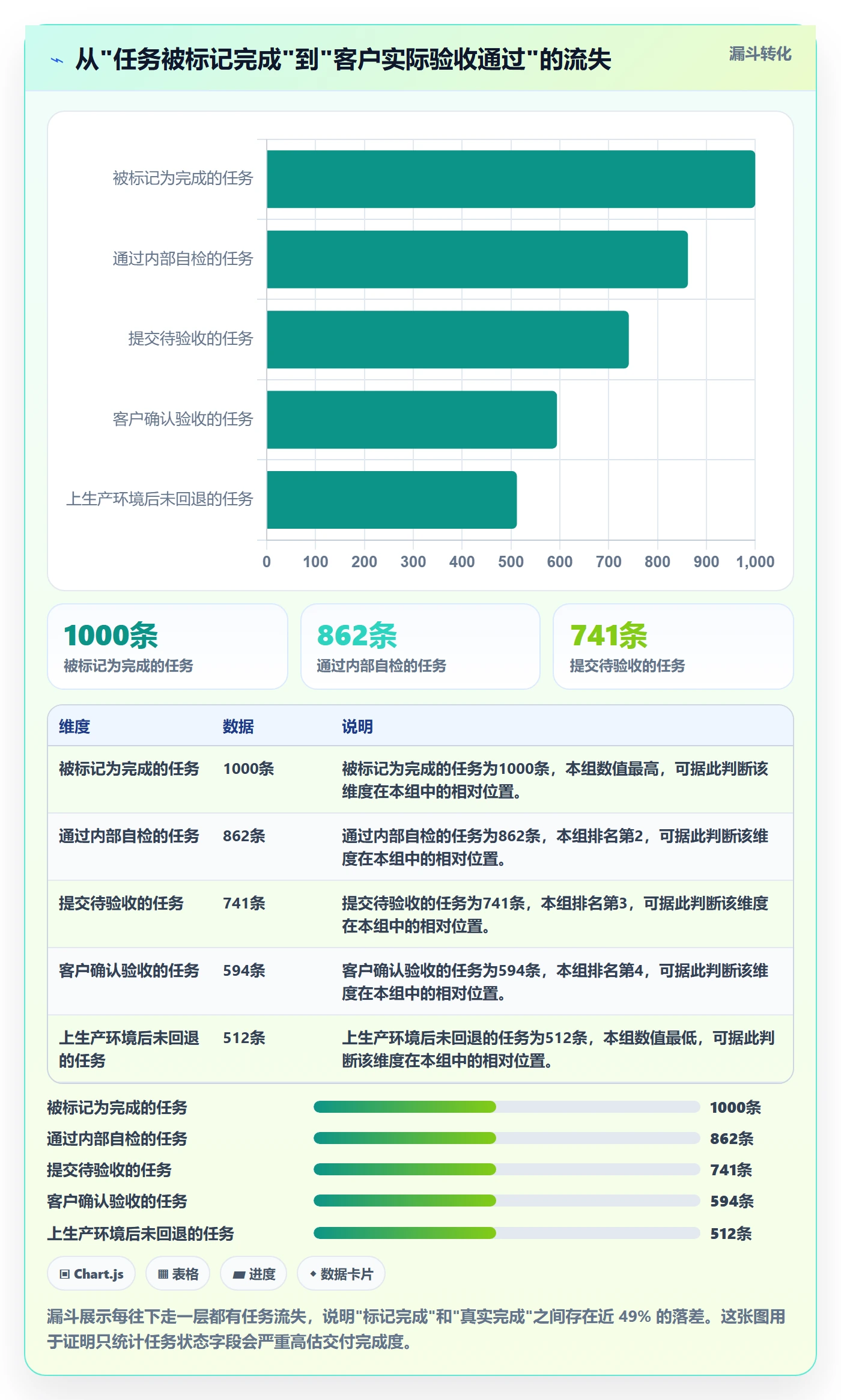Click the 说明 column header
The width and height of the screenshot is (841, 1400).
pyautogui.click(x=357, y=726)
